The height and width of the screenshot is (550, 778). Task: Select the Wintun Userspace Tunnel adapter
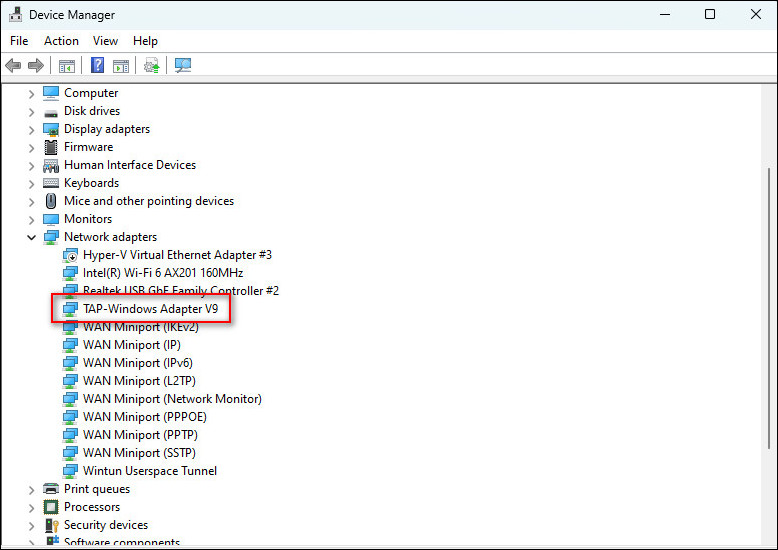[x=149, y=471]
